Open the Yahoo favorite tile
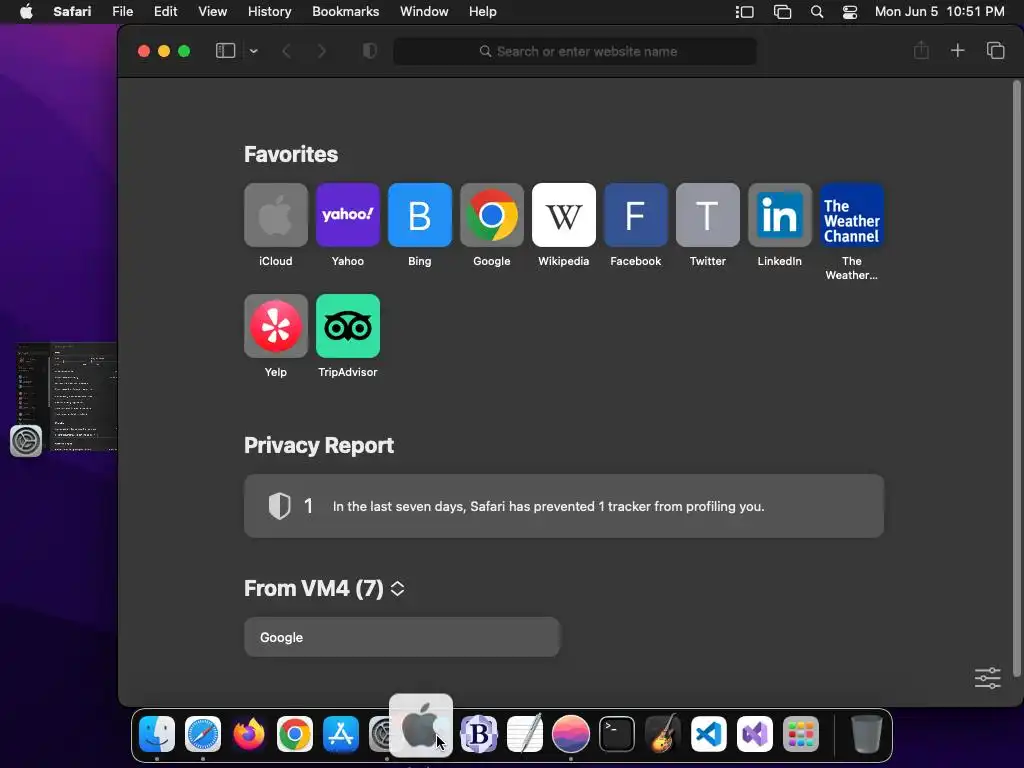The image size is (1024, 768). pyautogui.click(x=347, y=215)
